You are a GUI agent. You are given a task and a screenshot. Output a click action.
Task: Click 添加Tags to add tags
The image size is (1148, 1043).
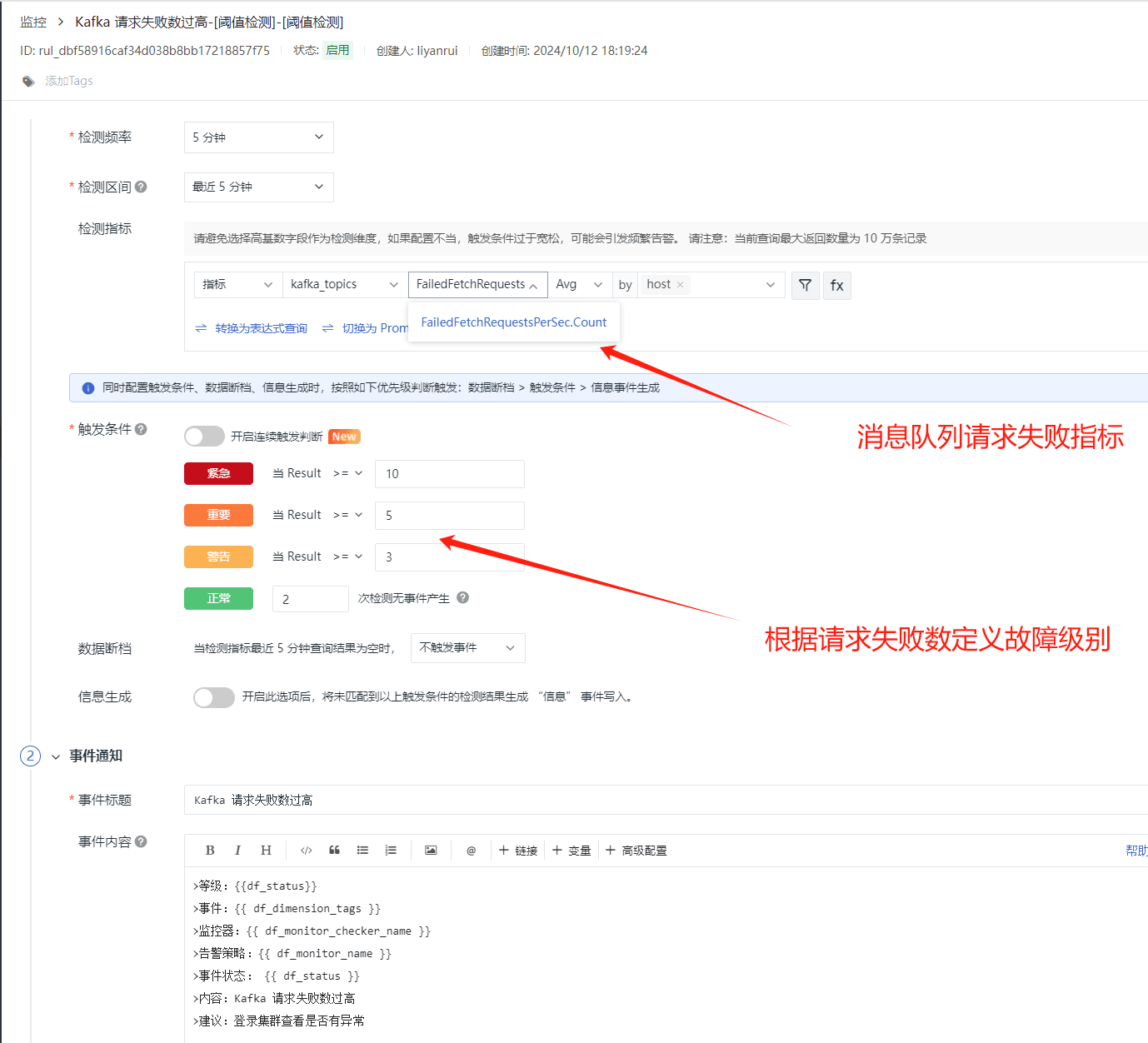69,81
